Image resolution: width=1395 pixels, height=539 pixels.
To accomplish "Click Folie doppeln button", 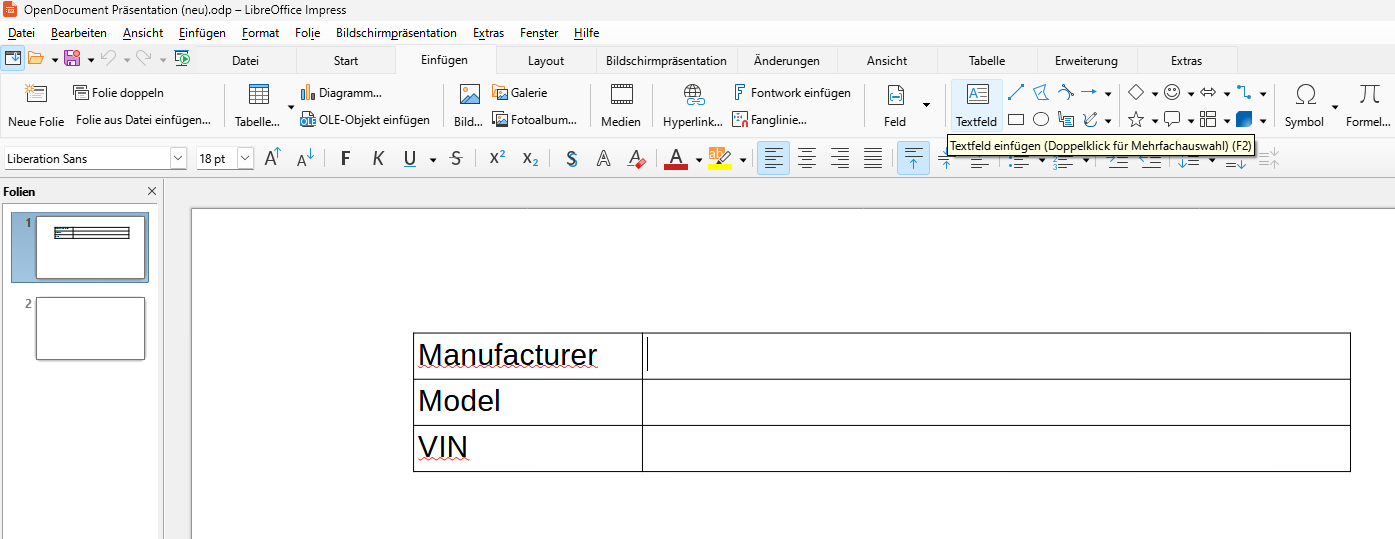I will tap(118, 93).
